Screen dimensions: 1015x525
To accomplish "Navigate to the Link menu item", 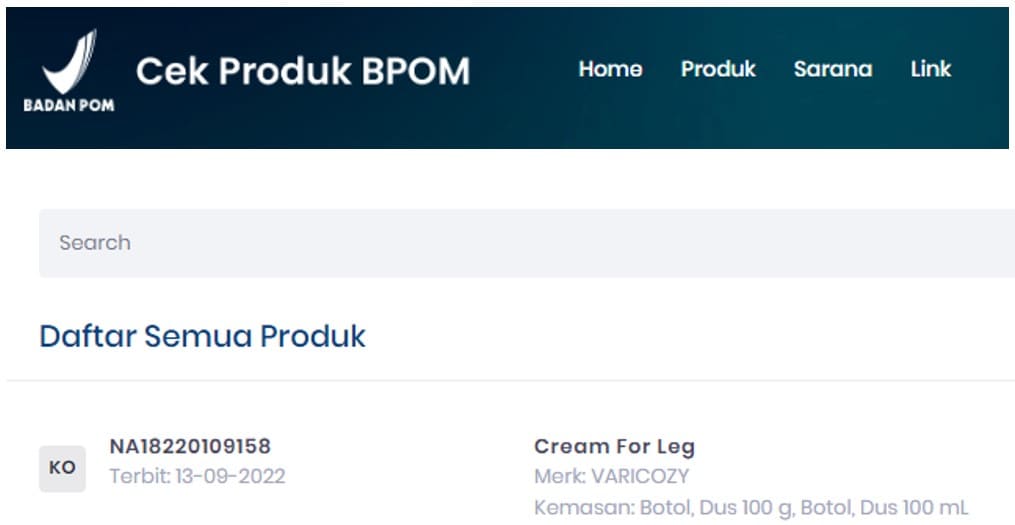I will tap(930, 69).
